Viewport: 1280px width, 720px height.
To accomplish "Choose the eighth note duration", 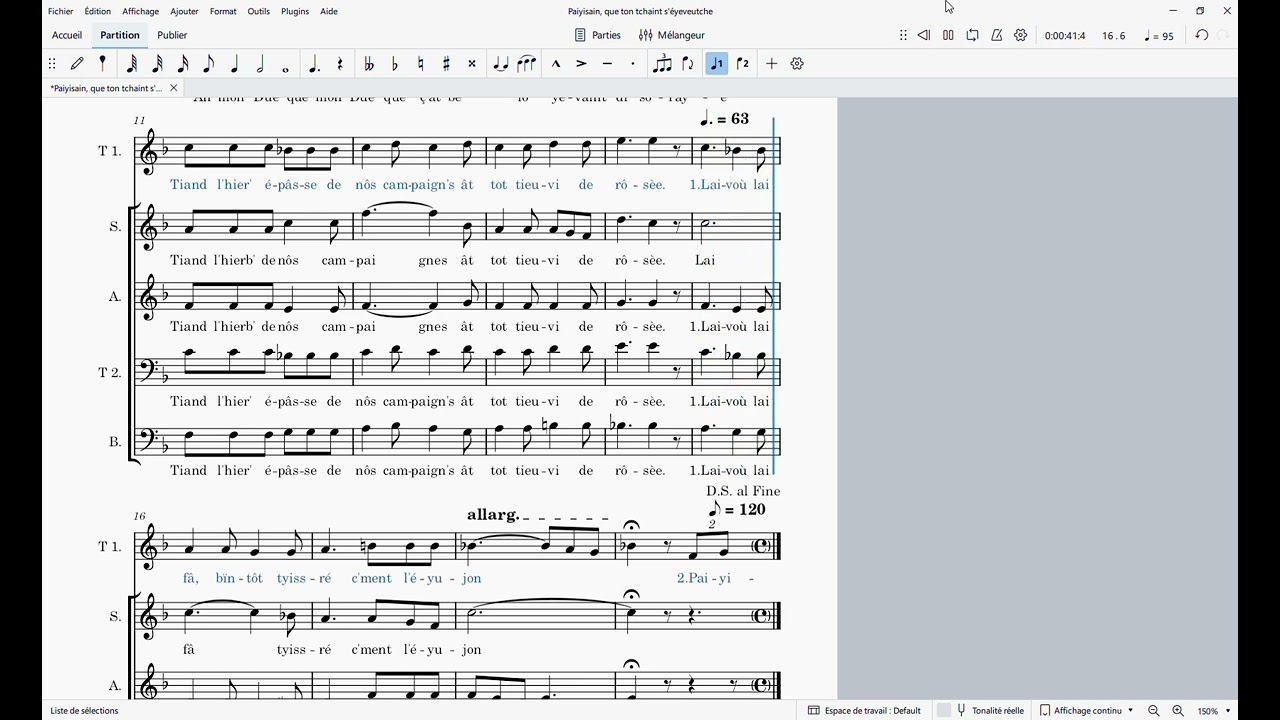I will (208, 63).
